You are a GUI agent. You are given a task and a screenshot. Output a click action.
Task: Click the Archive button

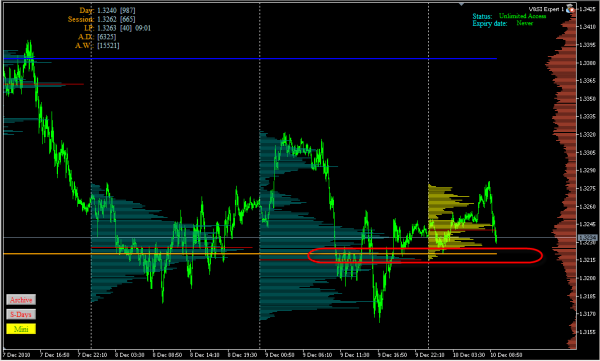point(21,300)
